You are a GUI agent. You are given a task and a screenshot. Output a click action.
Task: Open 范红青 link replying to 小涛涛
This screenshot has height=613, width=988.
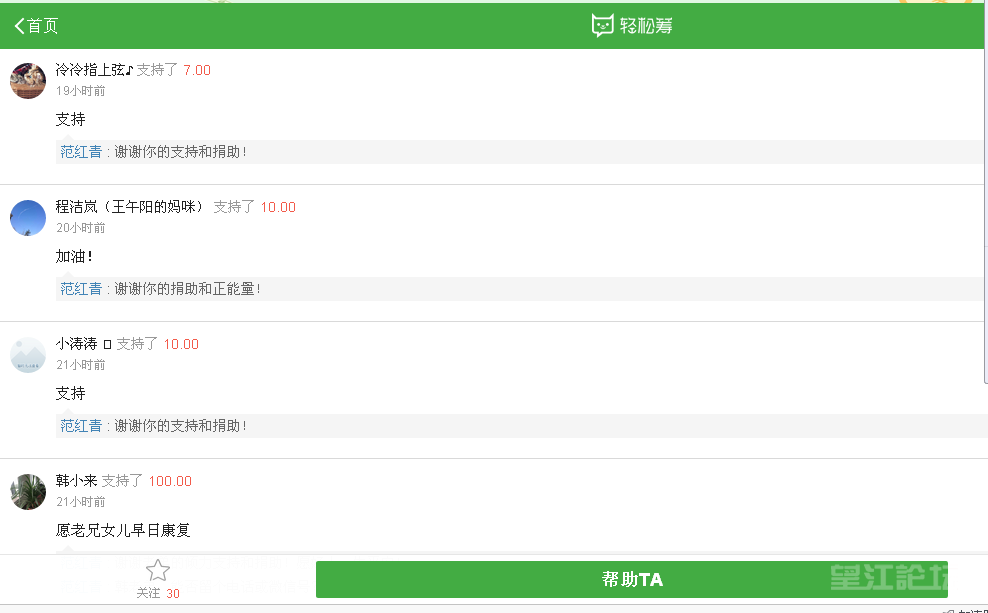click(x=81, y=426)
